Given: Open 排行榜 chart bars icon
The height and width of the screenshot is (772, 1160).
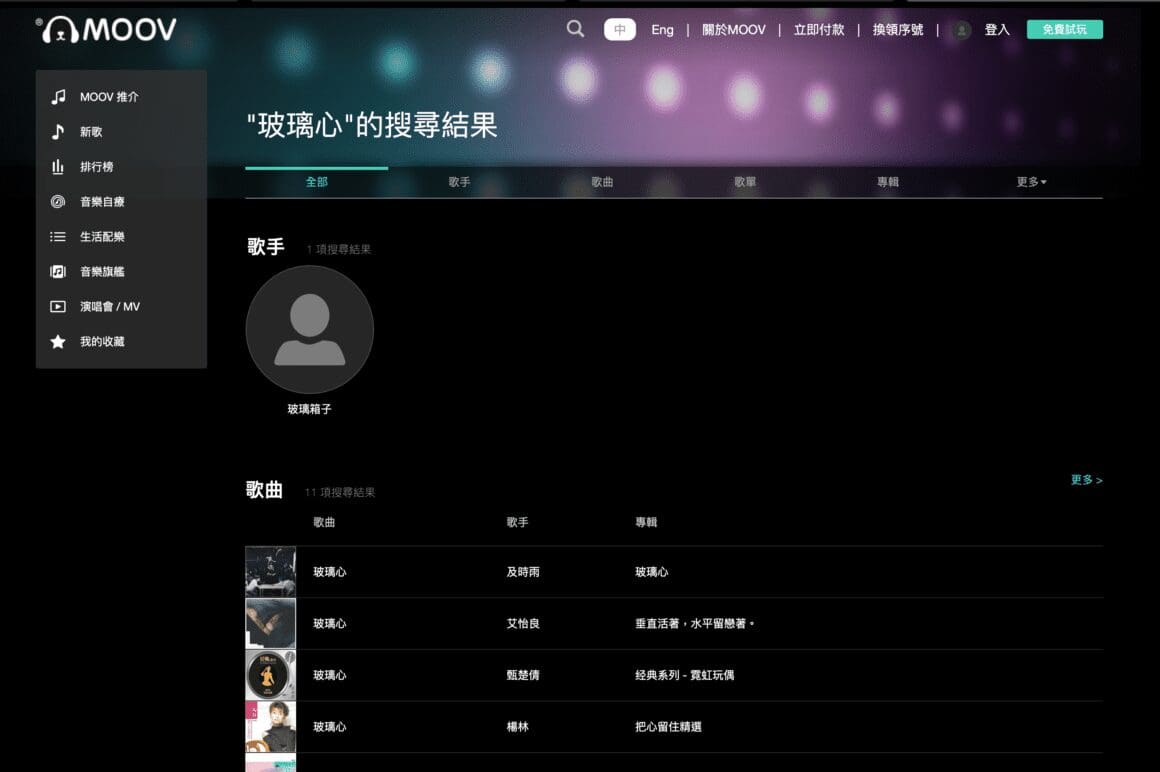Looking at the screenshot, I should (x=58, y=167).
